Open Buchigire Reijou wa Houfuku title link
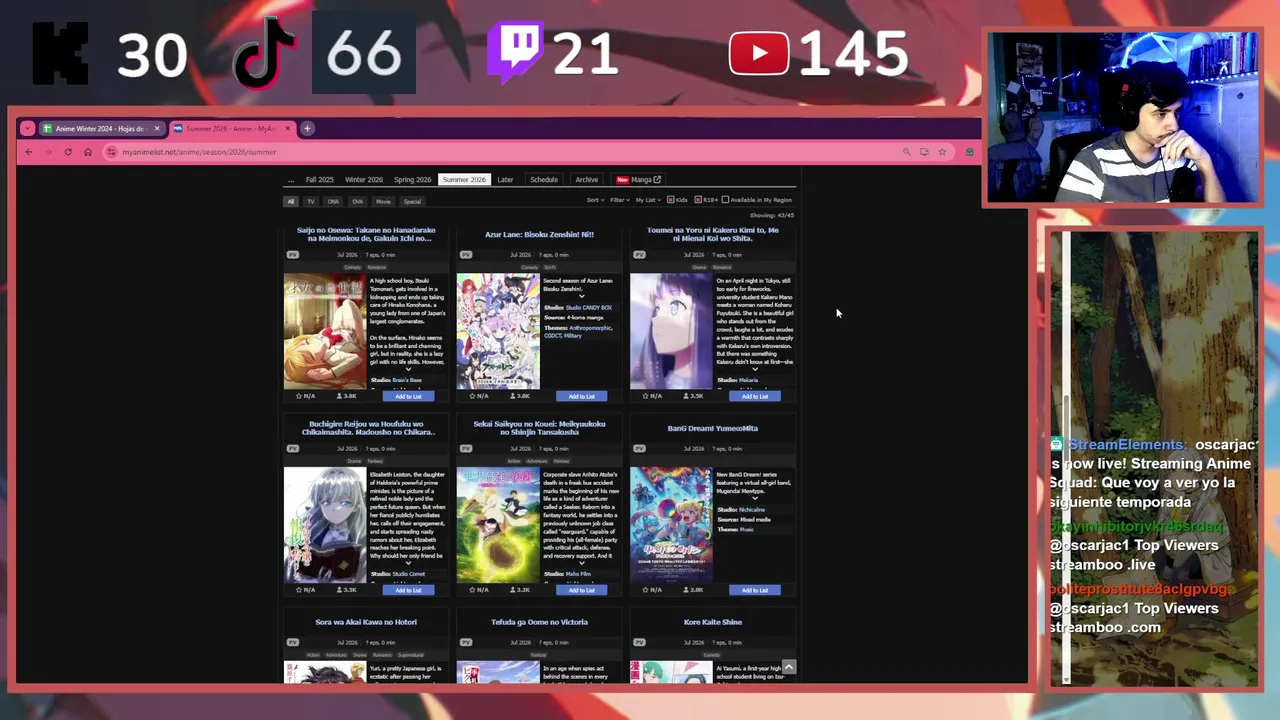 [366, 428]
